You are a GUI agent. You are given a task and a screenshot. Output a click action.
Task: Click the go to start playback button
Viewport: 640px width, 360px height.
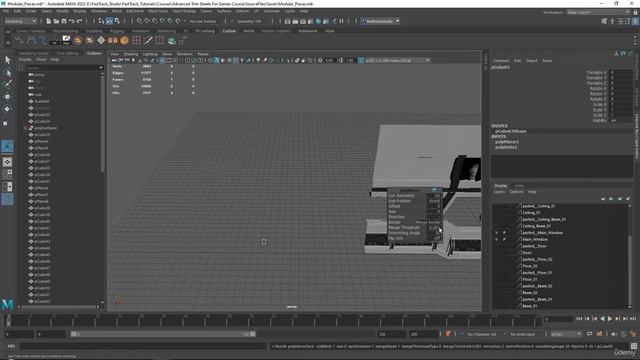pos(579,319)
